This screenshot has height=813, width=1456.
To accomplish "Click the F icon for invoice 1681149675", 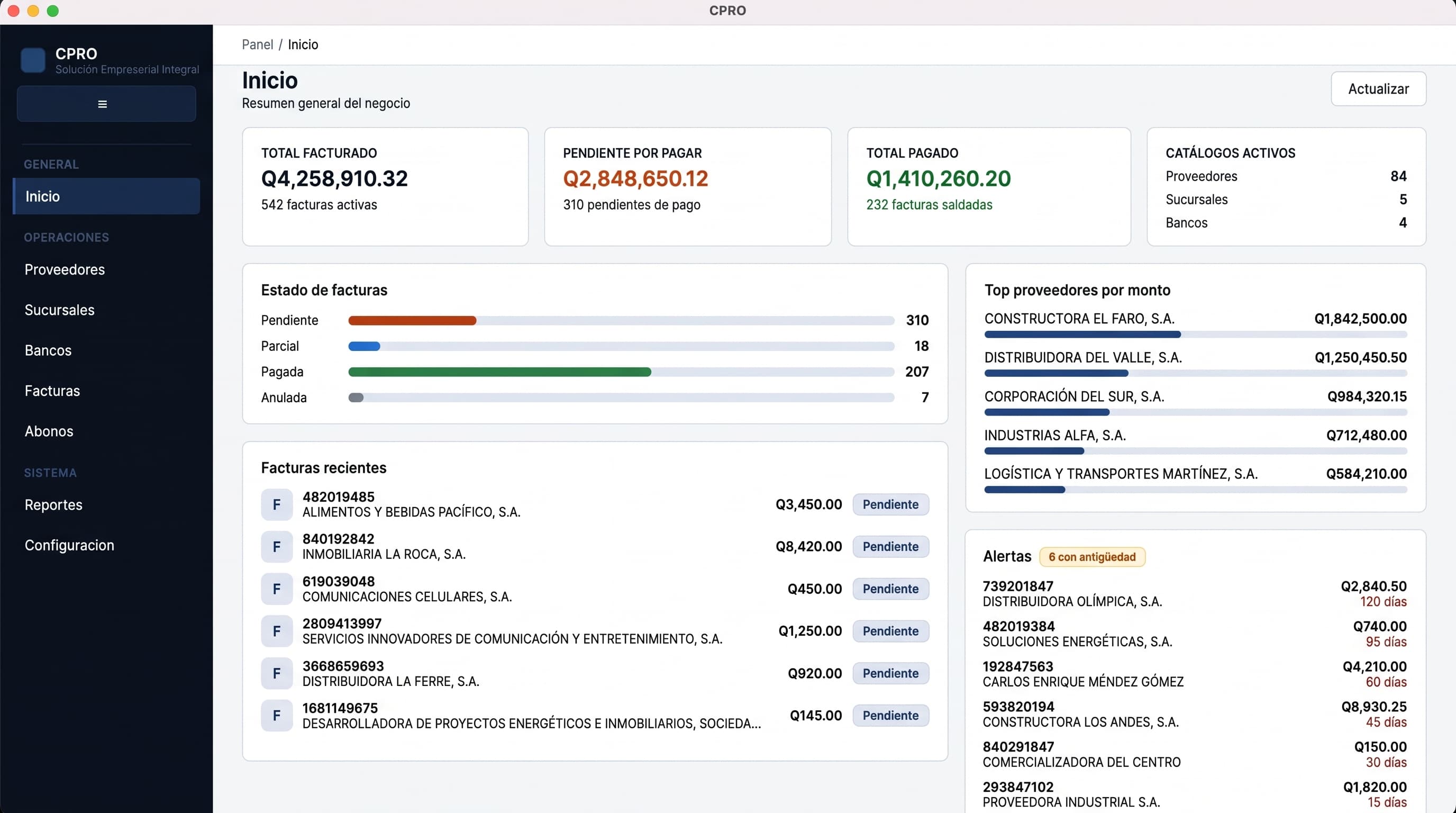I will pyautogui.click(x=276, y=716).
